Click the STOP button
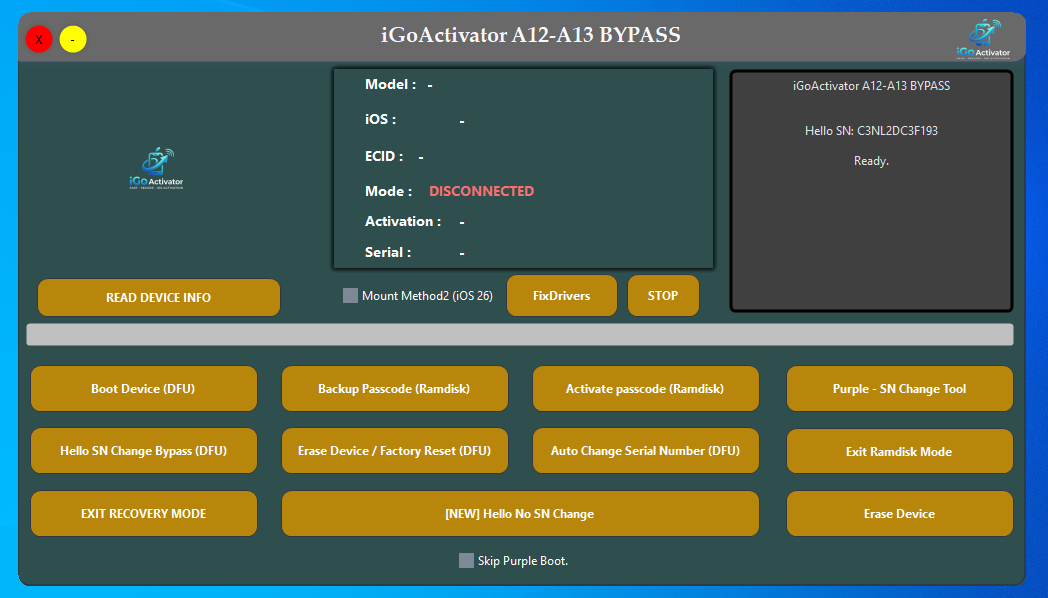 [663, 295]
